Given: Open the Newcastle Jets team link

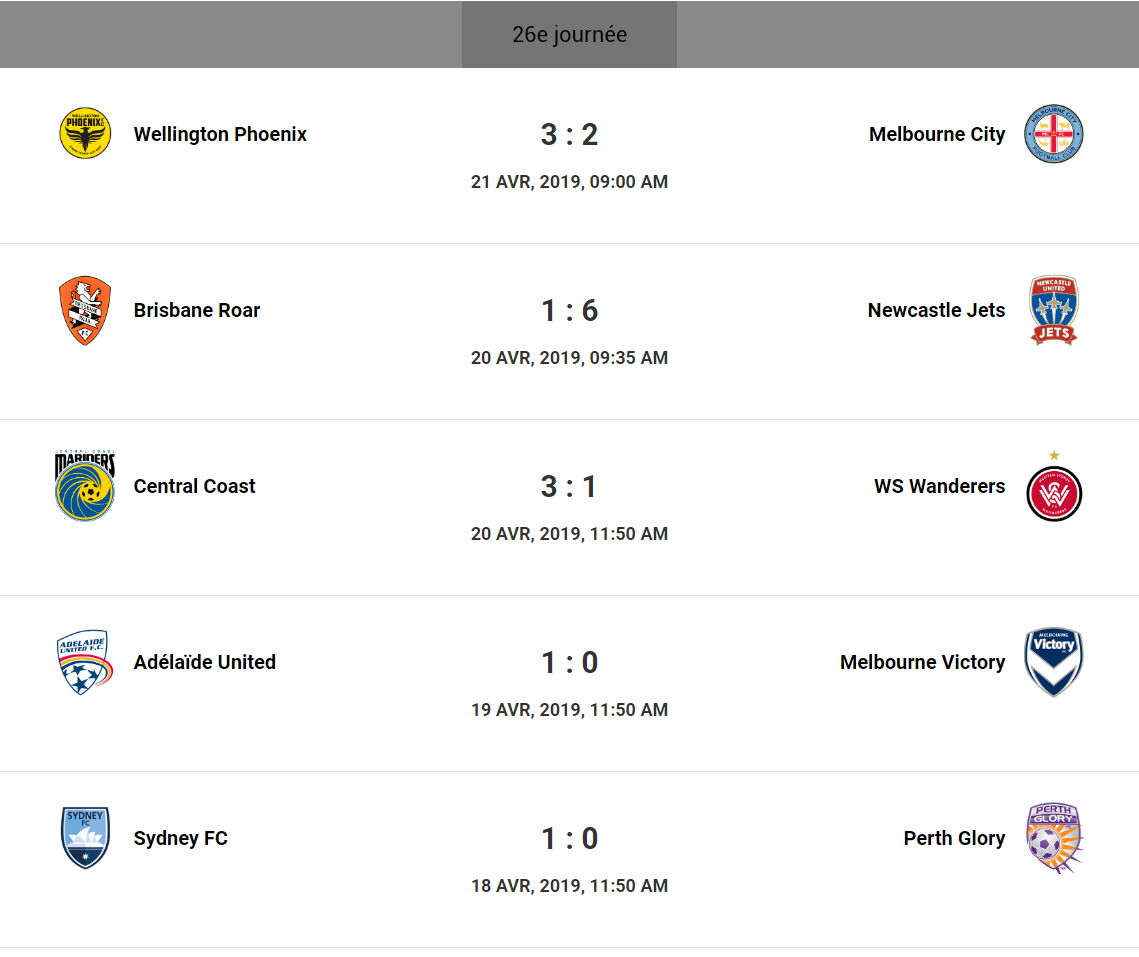Looking at the screenshot, I should coord(936,310).
